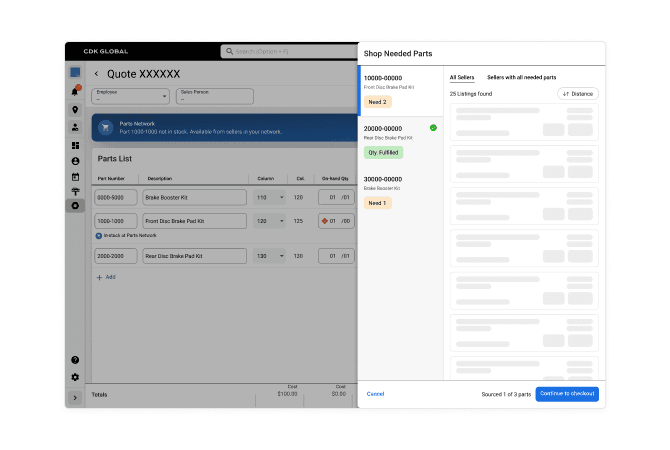This screenshot has height=450, width=670.
Task: Open the Employee dropdown
Action: tap(130, 96)
